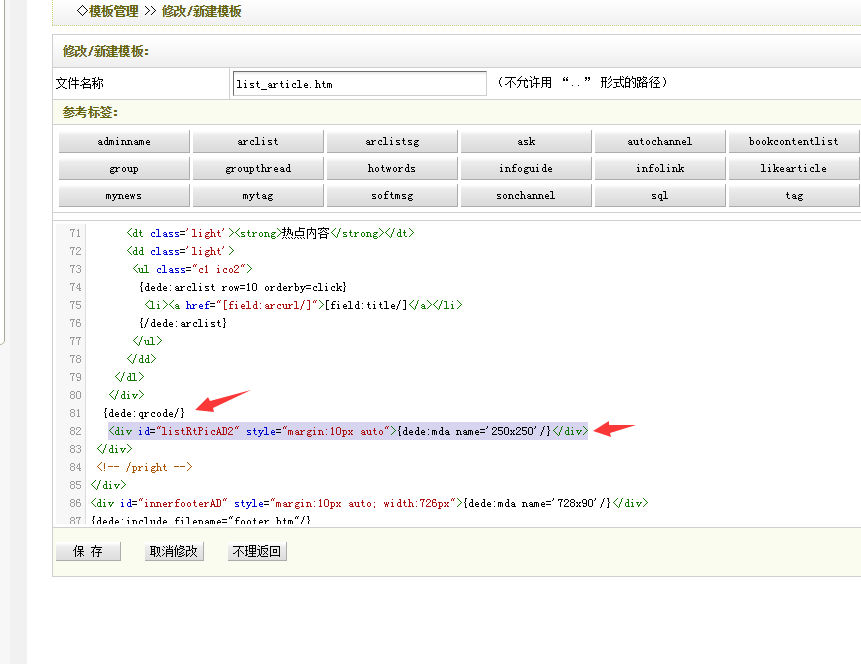Select the arclistsg tag button
861x664 pixels.
(x=392, y=141)
